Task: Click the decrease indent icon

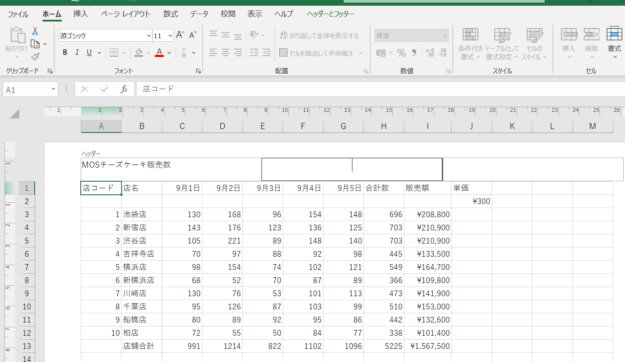Action: 254,52
